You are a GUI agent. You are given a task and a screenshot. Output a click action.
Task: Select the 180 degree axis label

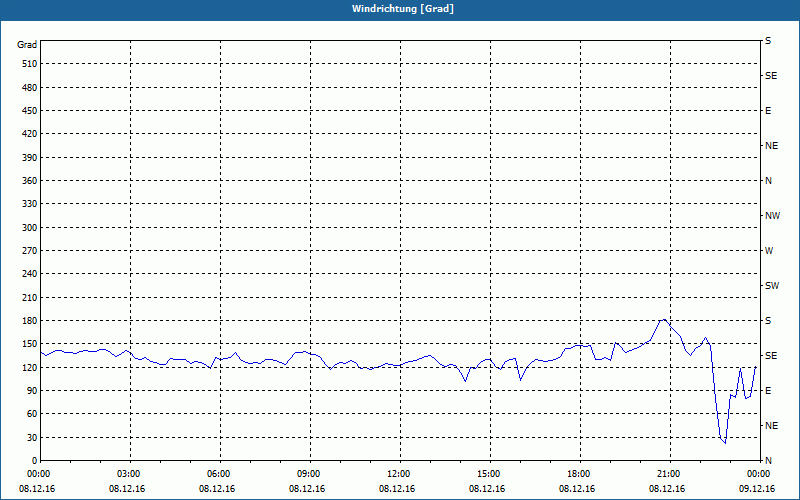[x=27, y=321]
